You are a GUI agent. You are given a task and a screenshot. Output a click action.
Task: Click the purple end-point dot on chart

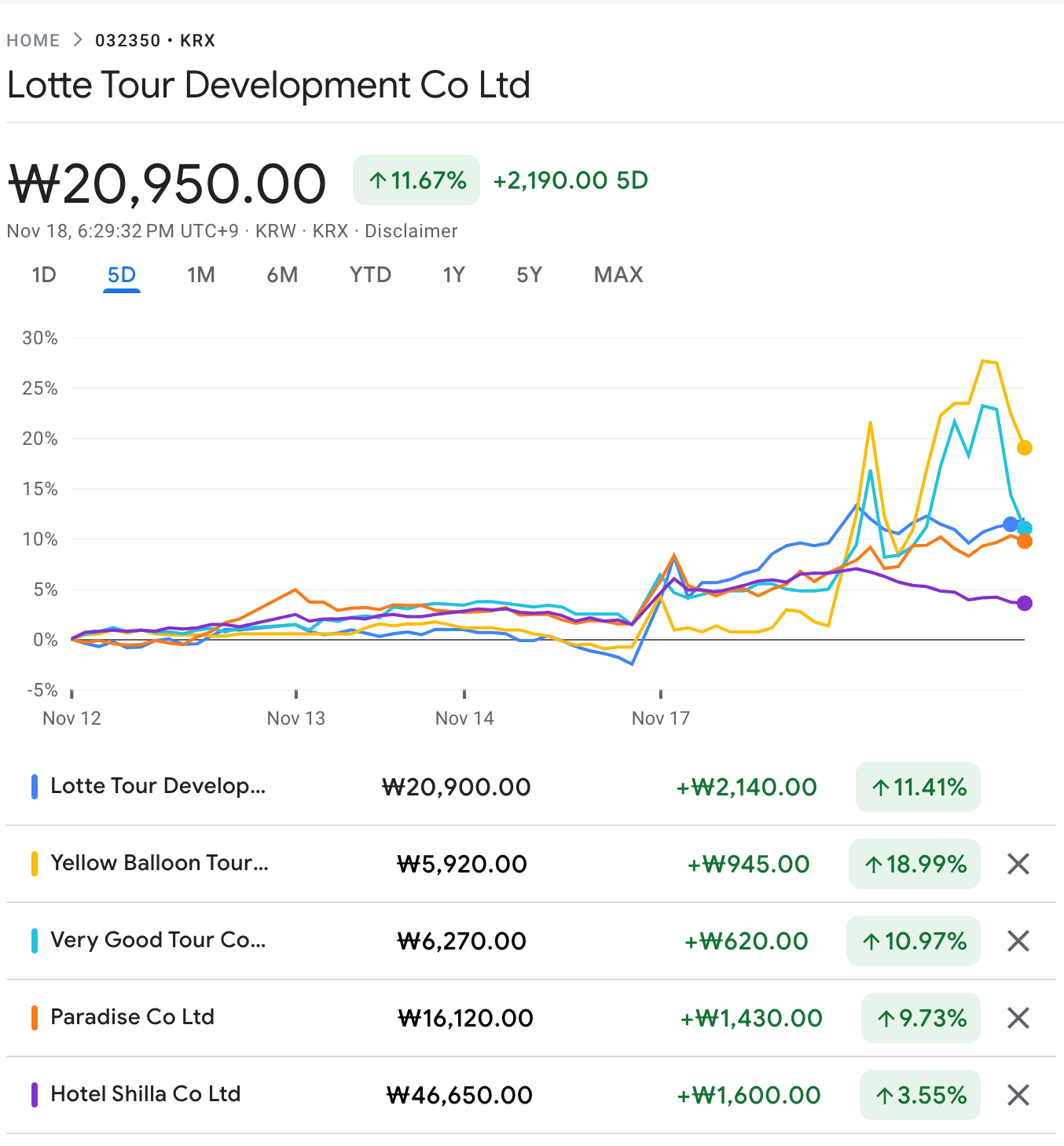[x=1024, y=603]
